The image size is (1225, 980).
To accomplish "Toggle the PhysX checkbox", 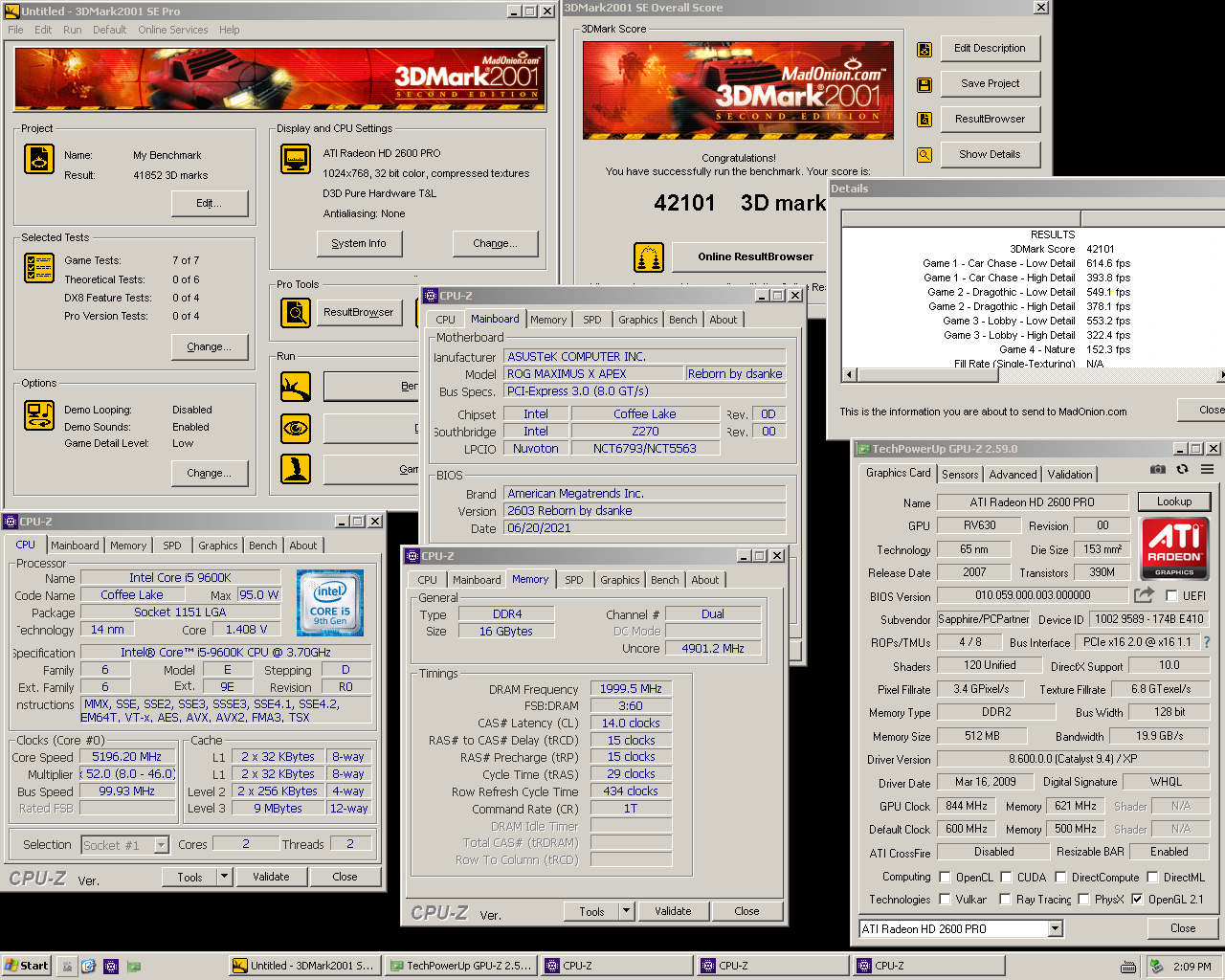I will click(1083, 899).
